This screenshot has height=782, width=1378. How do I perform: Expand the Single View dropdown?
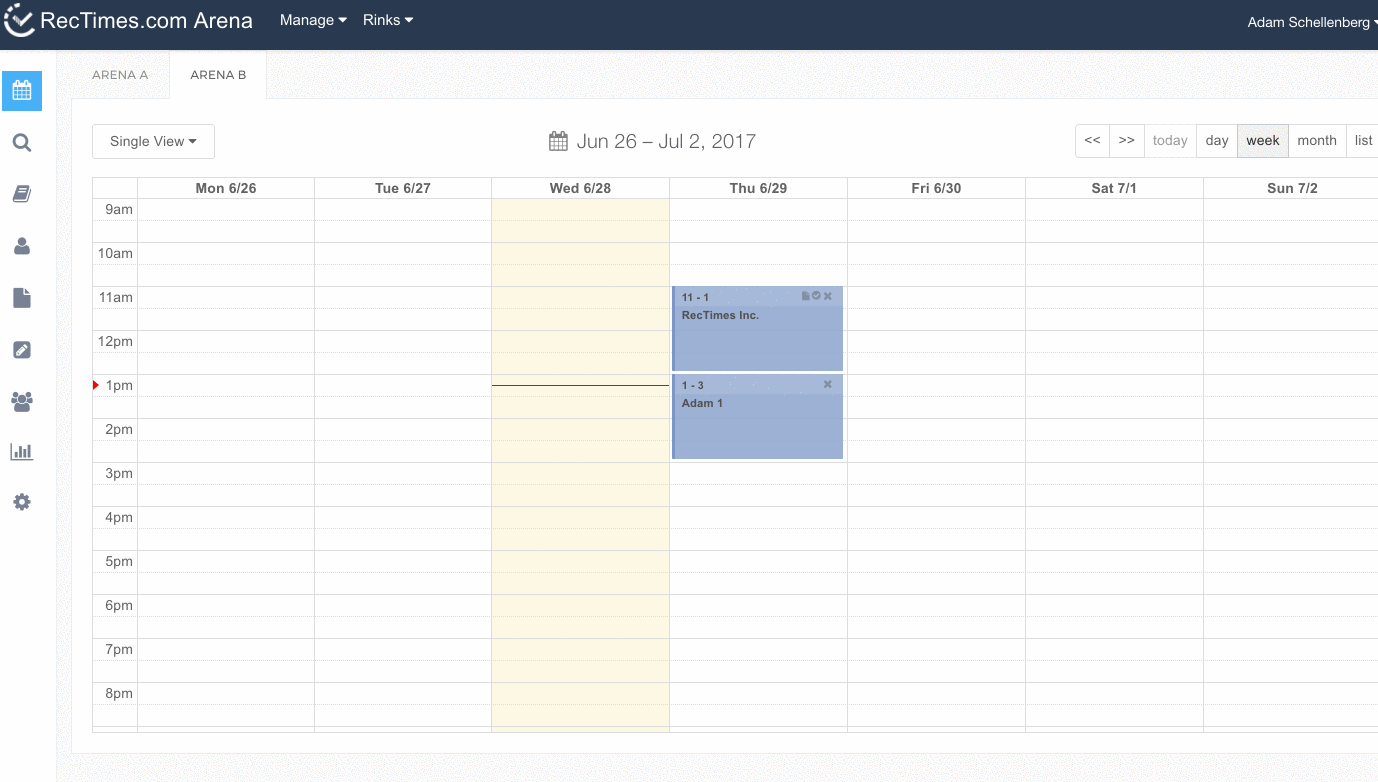pos(153,141)
